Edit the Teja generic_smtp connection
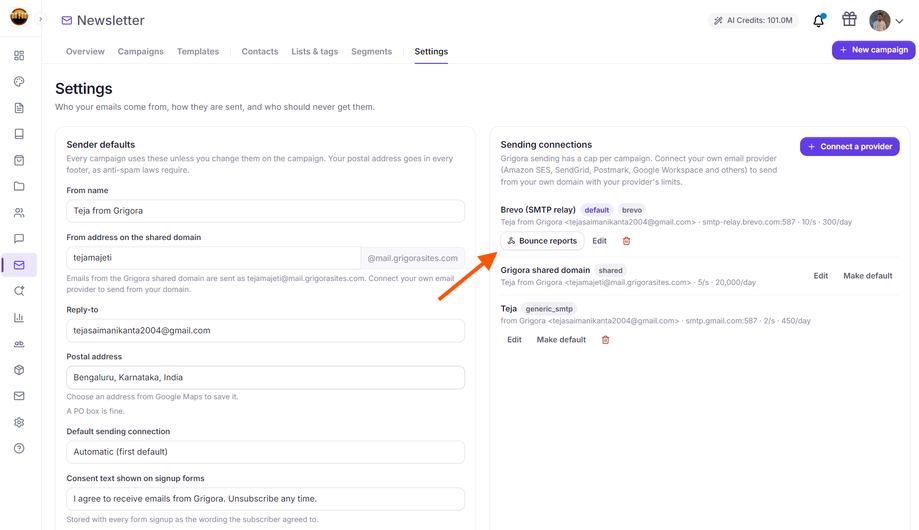Viewport: 919px width, 530px height. pos(514,339)
